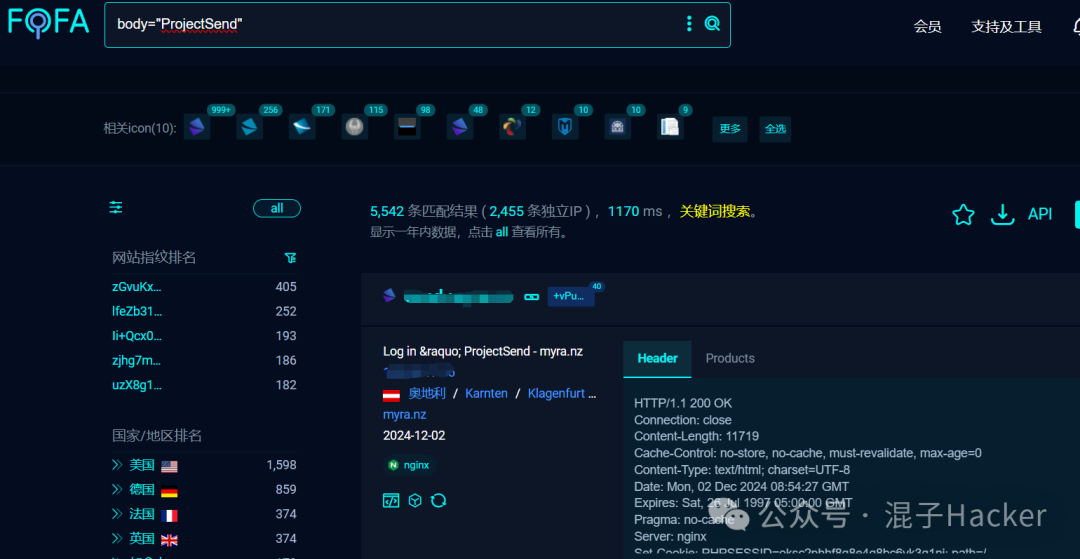Screen dimensions: 1080x559
Task: Click the nginx product tag
Action: pyautogui.click(x=409, y=465)
